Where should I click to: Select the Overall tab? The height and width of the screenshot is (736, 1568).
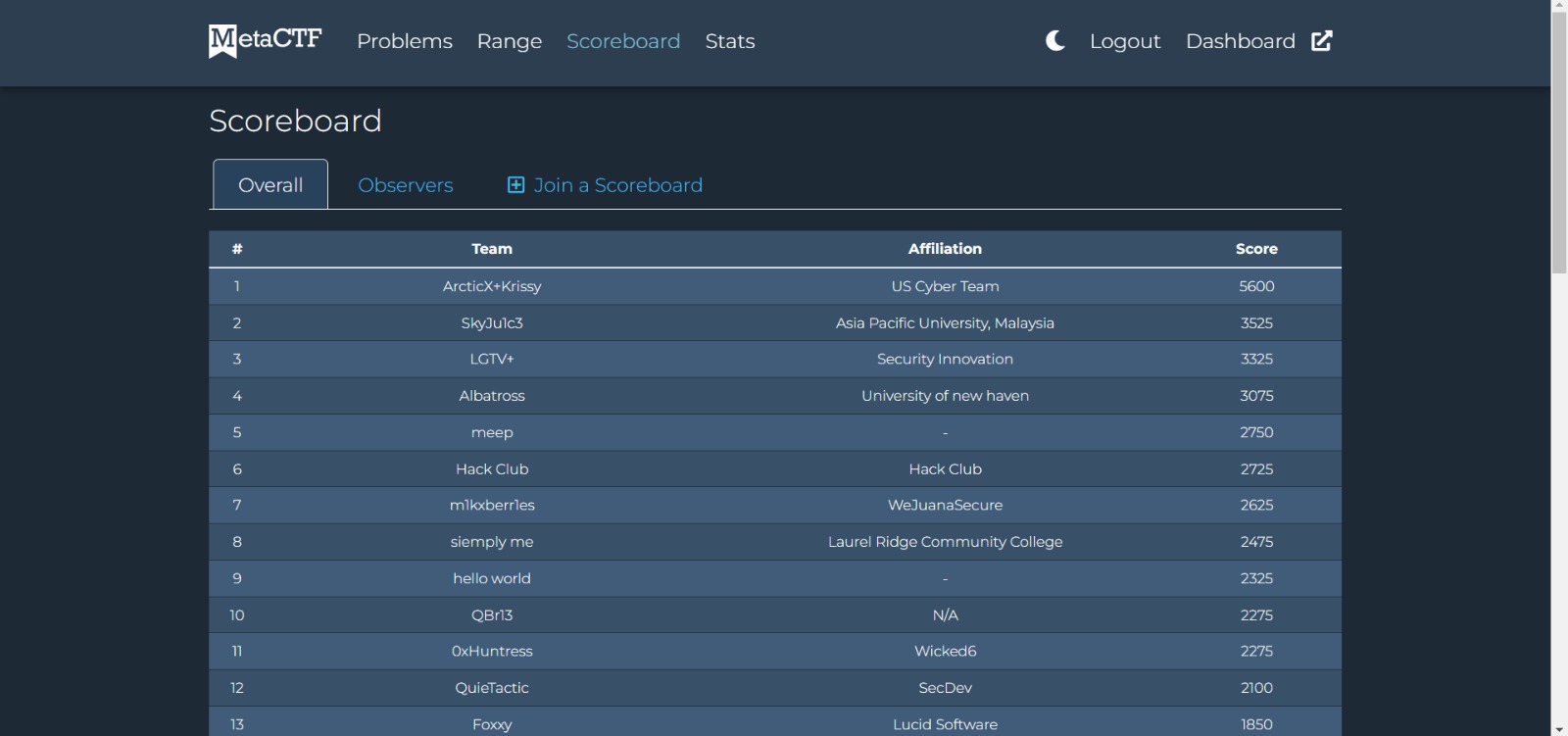[x=270, y=184]
